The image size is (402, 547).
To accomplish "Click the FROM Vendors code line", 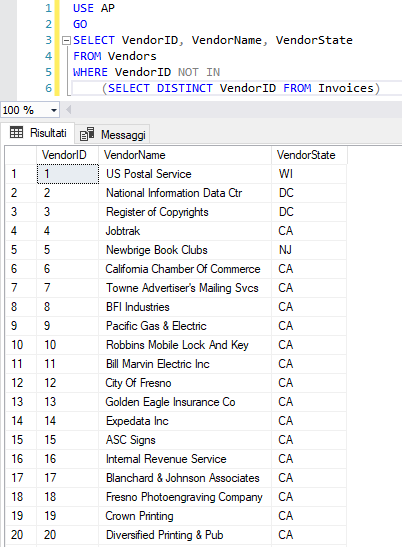I will 115,56.
